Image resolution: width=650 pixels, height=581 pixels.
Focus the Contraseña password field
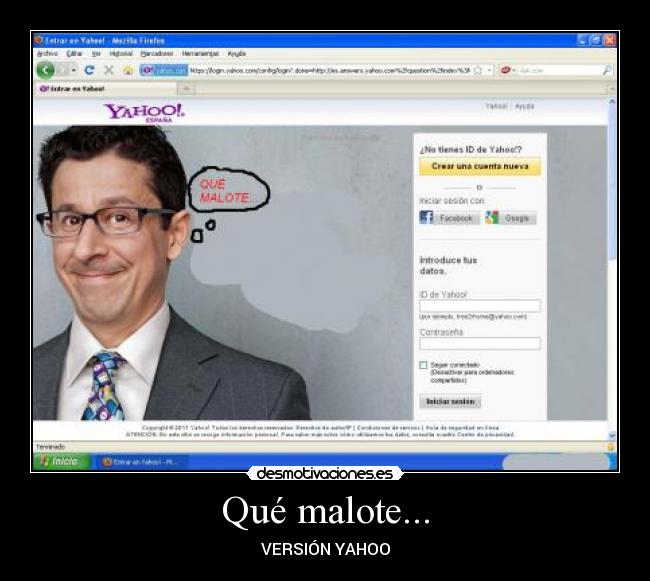point(480,343)
